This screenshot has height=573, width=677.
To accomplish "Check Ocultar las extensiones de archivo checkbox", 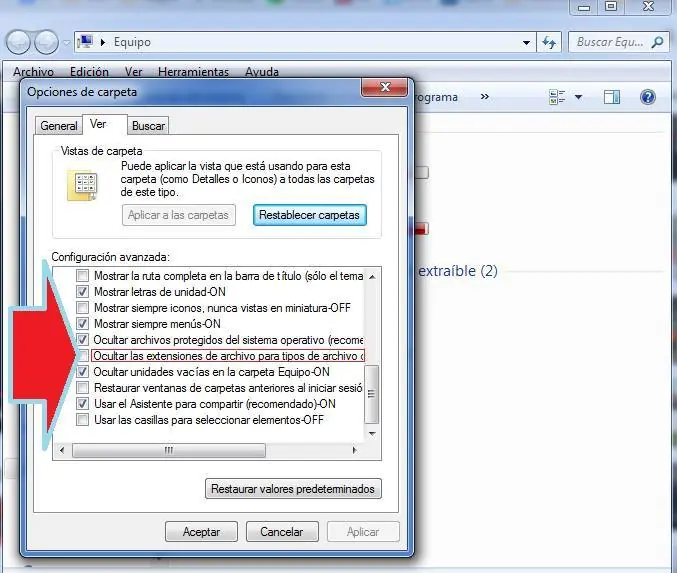I will [x=83, y=355].
